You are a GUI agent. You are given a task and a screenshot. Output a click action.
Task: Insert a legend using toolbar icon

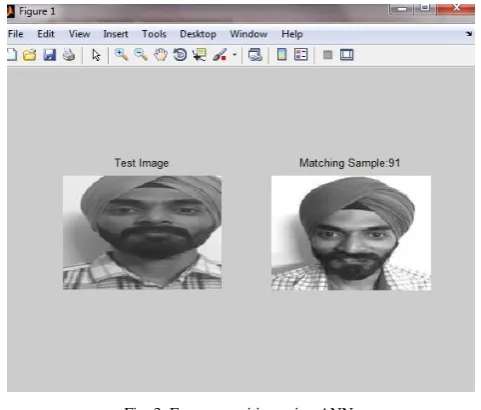pos(301,54)
